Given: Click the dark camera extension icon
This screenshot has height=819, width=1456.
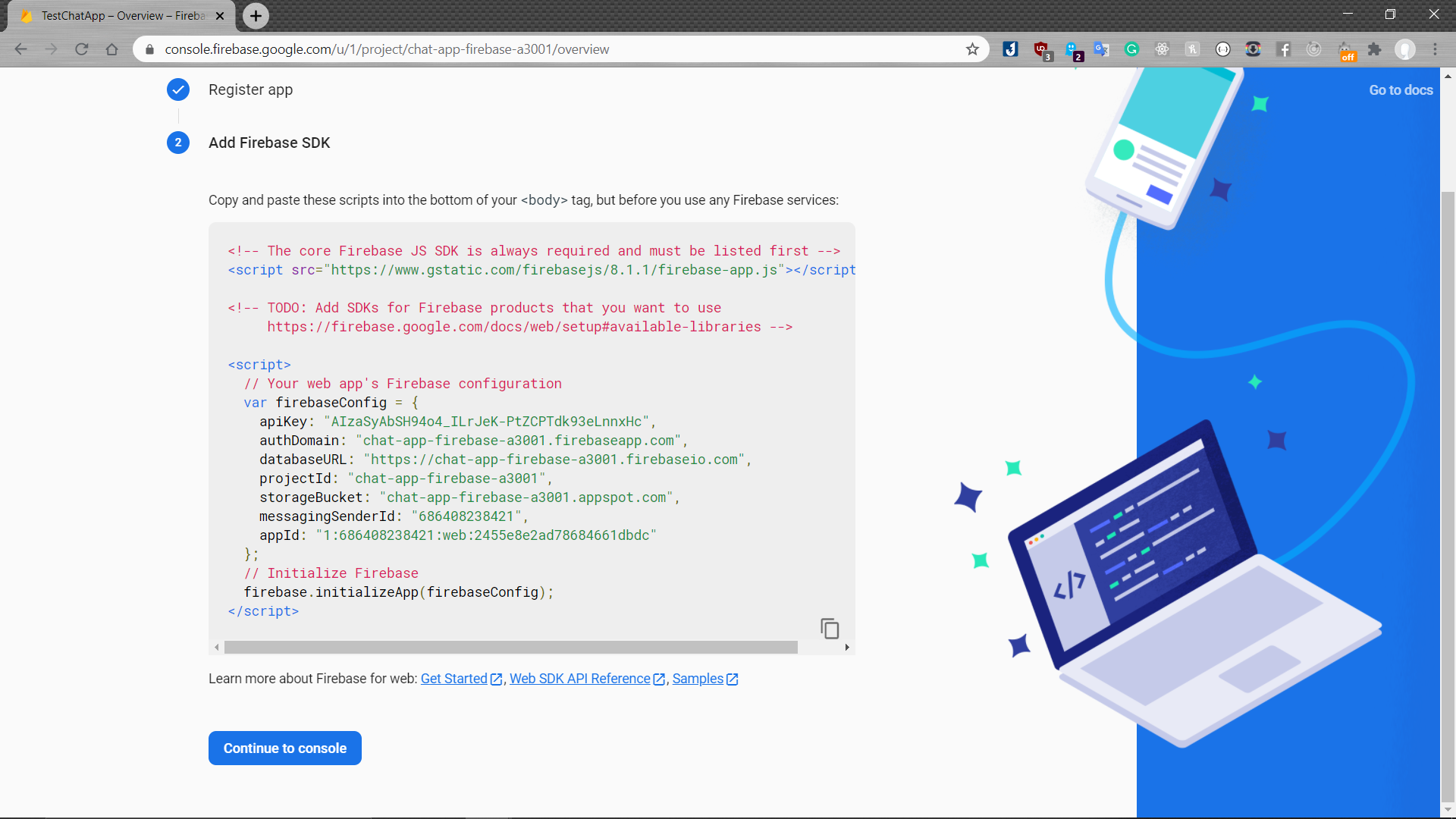Looking at the screenshot, I should 1253,49.
